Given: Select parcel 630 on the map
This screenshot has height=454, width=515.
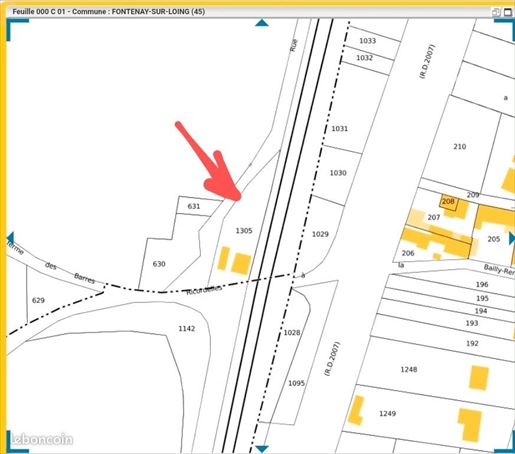Looking at the screenshot, I should click(x=159, y=264).
